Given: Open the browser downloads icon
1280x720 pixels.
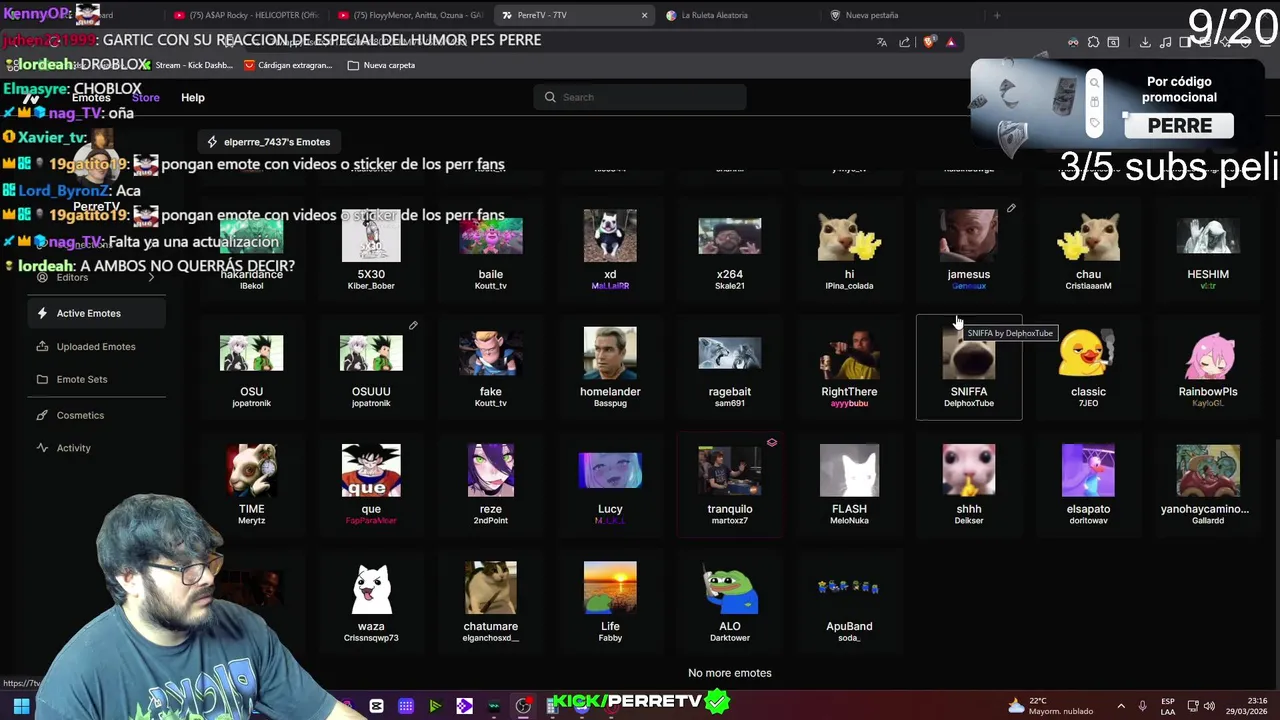Looking at the screenshot, I should click(x=1144, y=42).
